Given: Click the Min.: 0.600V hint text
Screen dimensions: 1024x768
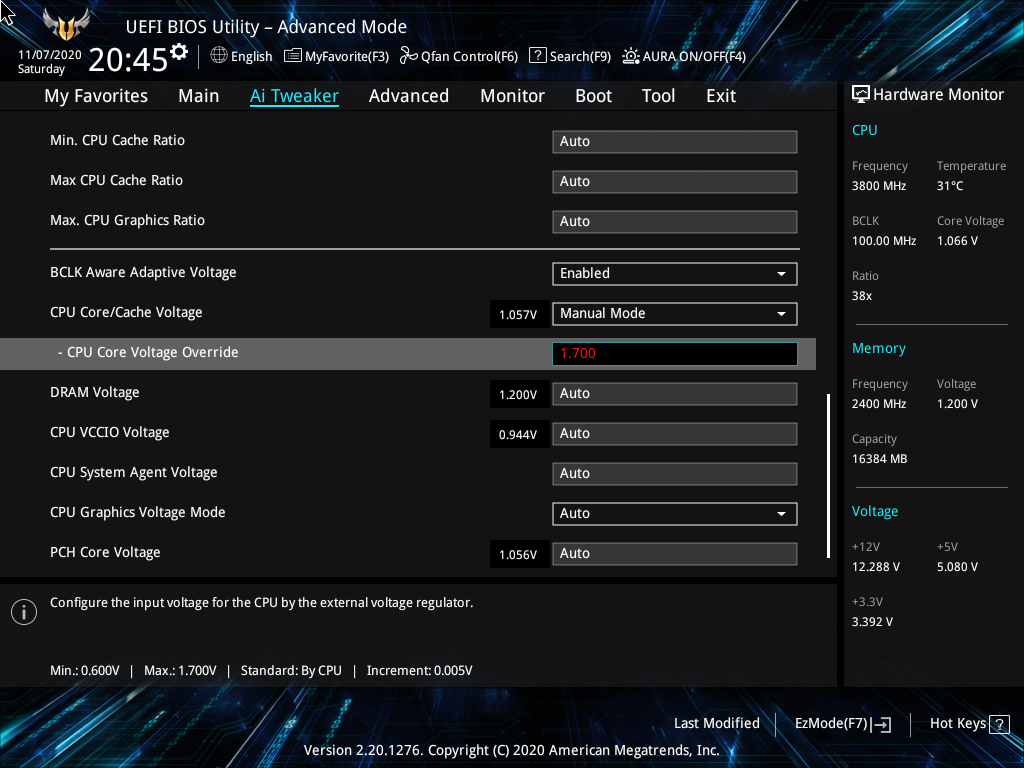Looking at the screenshot, I should (85, 671).
